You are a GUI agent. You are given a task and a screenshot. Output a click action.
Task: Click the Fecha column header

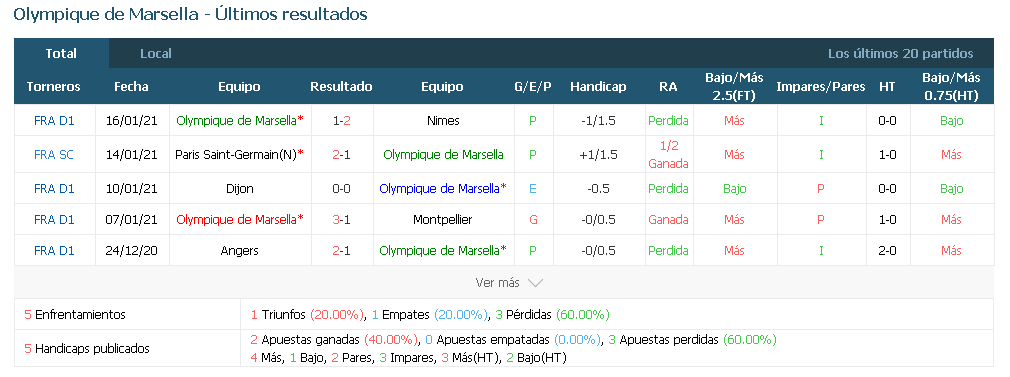pyautogui.click(x=131, y=86)
